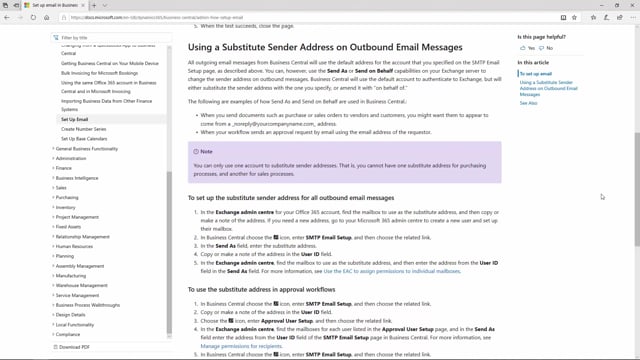Share this page
Viewport: 640px width, 360px height.
pyautogui.click(x=620, y=18)
